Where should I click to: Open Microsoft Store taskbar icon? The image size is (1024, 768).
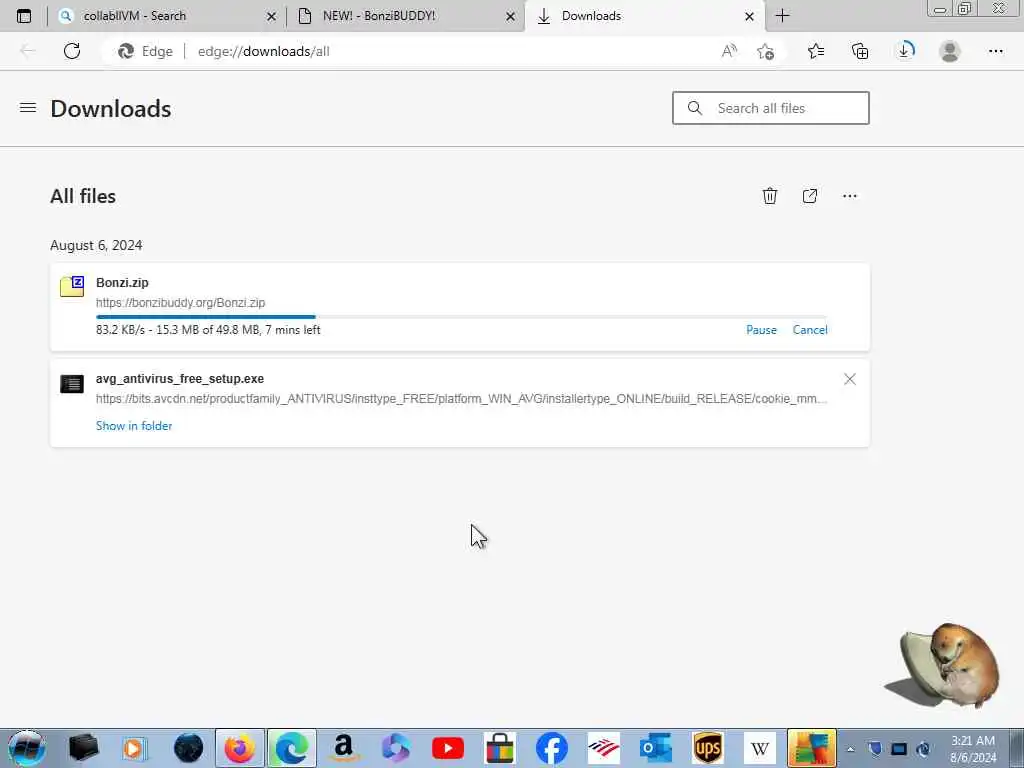click(x=500, y=748)
